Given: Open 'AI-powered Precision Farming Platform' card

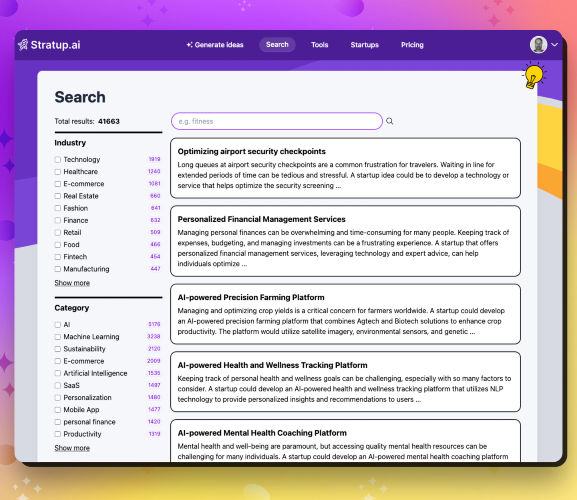Looking at the screenshot, I should coord(345,314).
